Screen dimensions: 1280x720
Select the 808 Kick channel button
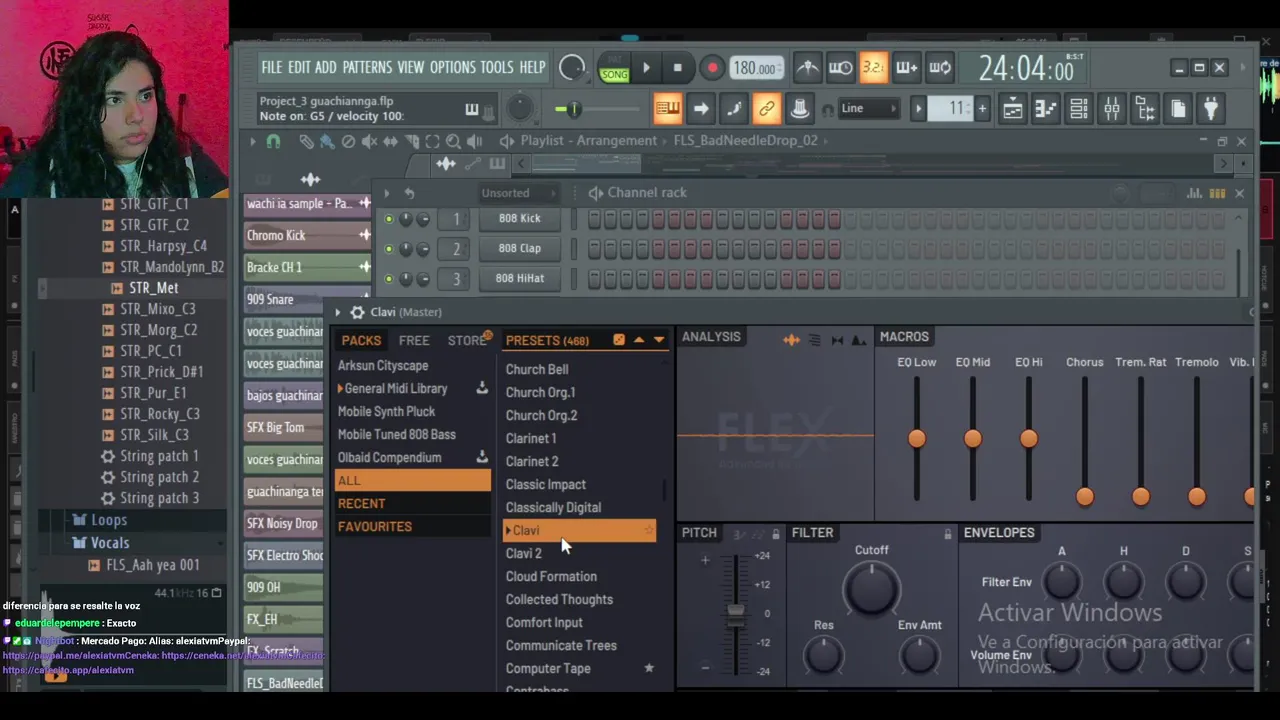coord(518,218)
